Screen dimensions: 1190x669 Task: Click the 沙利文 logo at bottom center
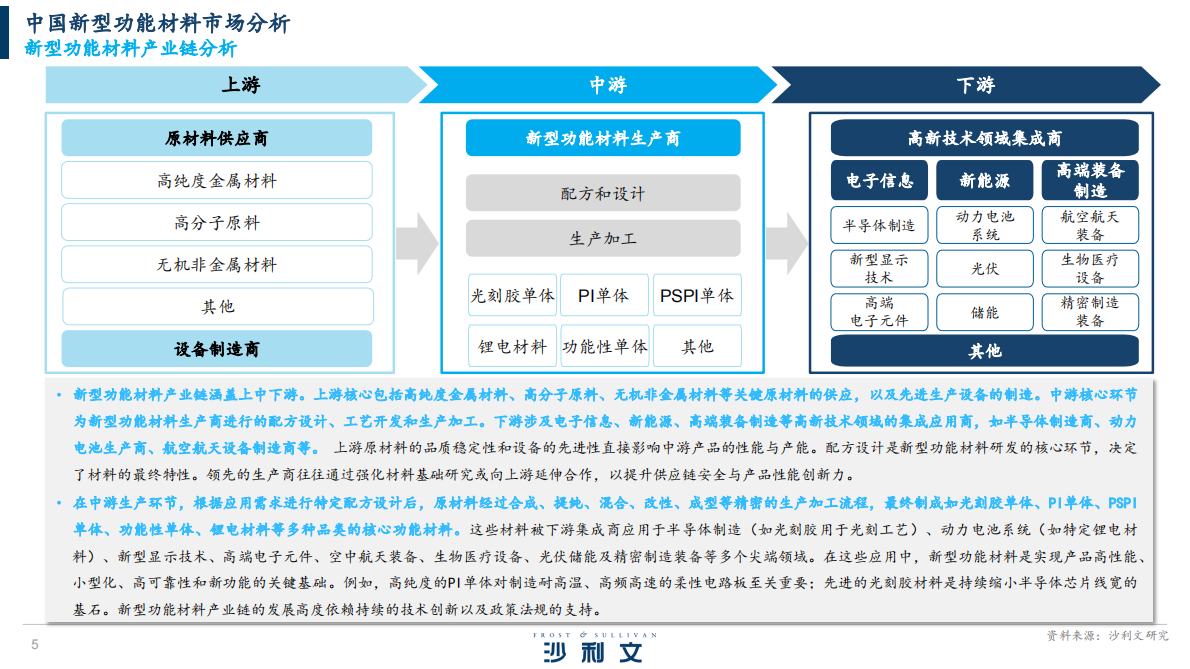pyautogui.click(x=594, y=649)
